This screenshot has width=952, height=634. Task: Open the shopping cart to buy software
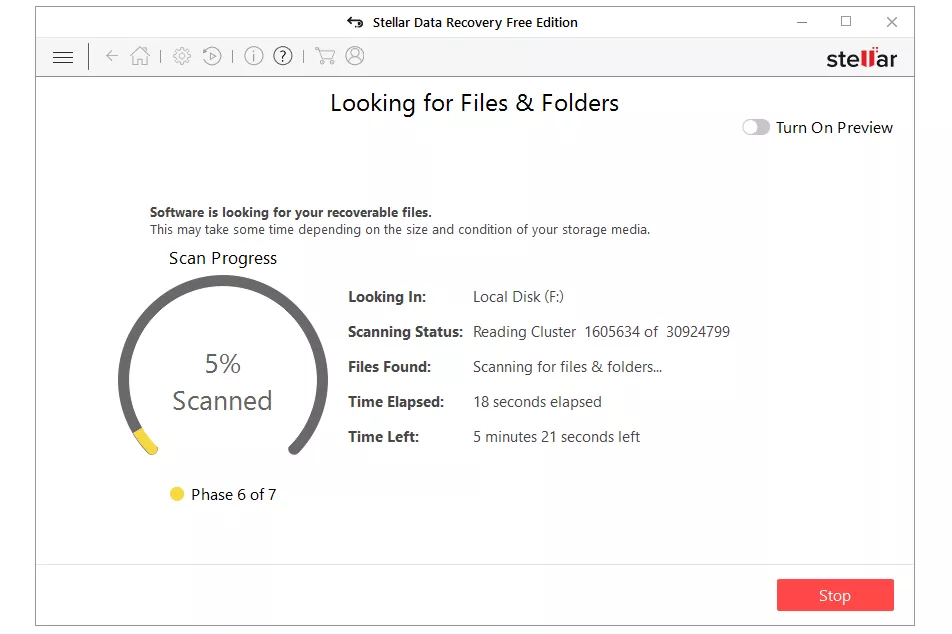click(x=325, y=56)
